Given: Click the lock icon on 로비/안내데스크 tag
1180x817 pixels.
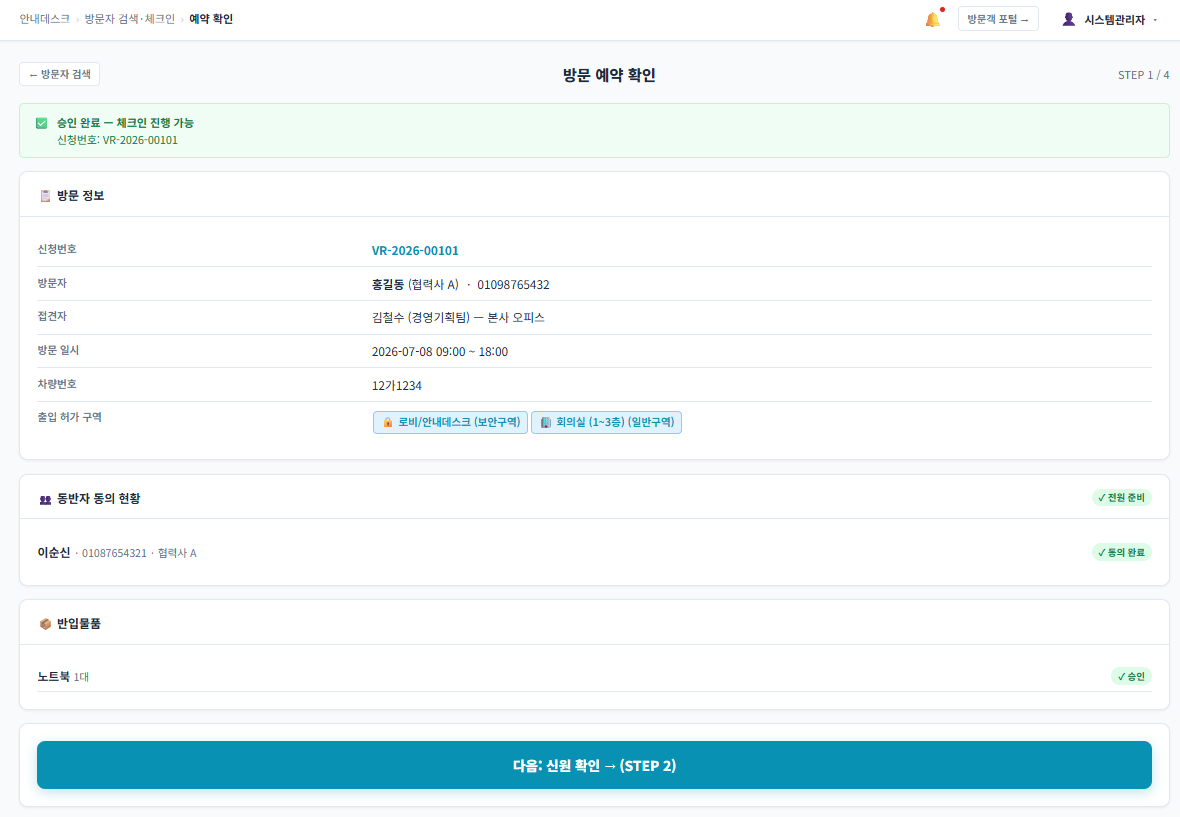Looking at the screenshot, I should [x=388, y=422].
